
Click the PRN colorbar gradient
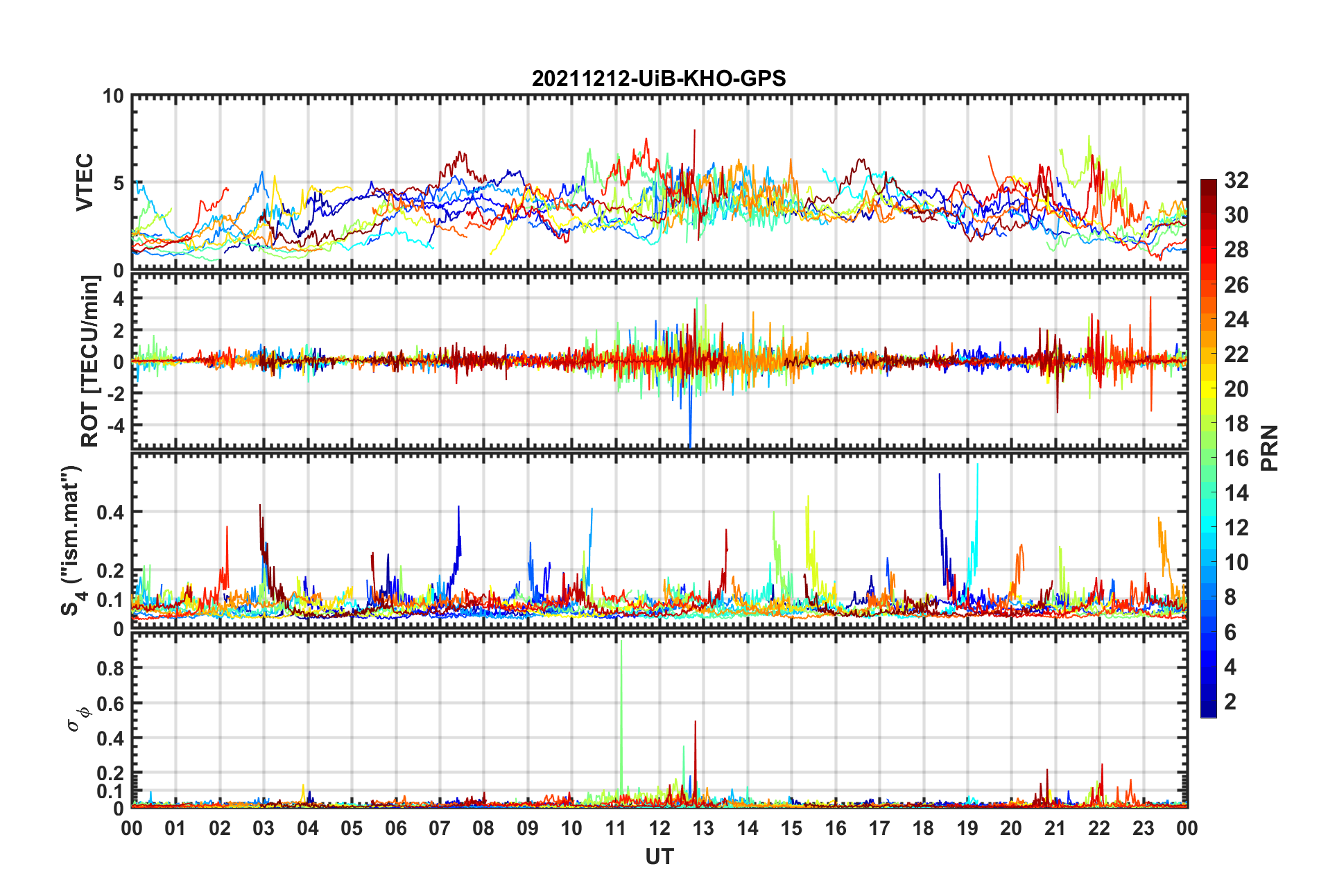click(x=1208, y=448)
